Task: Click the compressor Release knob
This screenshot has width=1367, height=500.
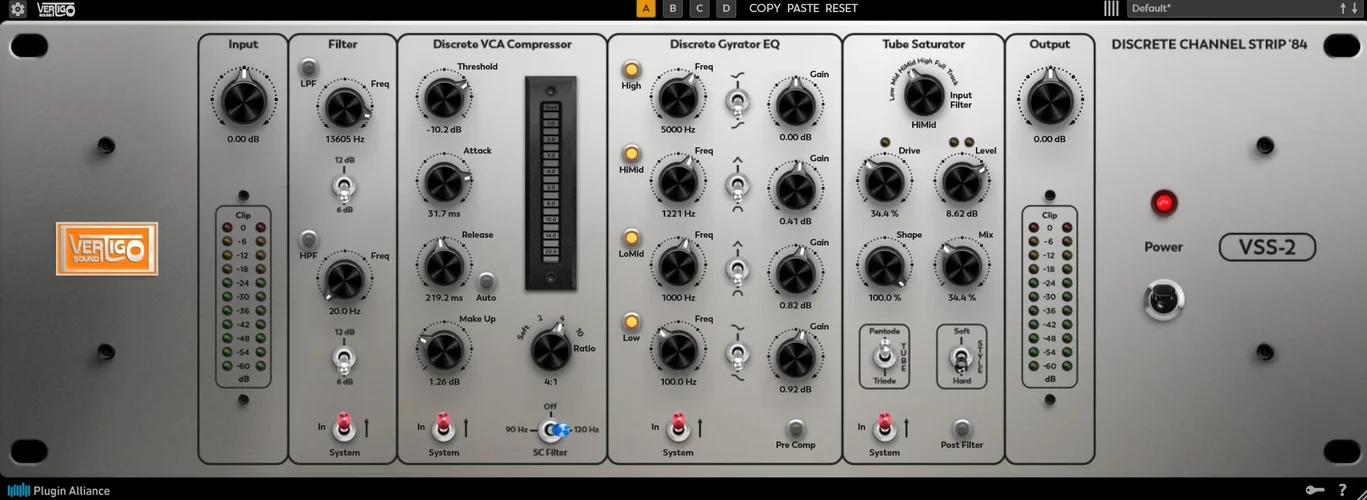Action: coord(443,265)
